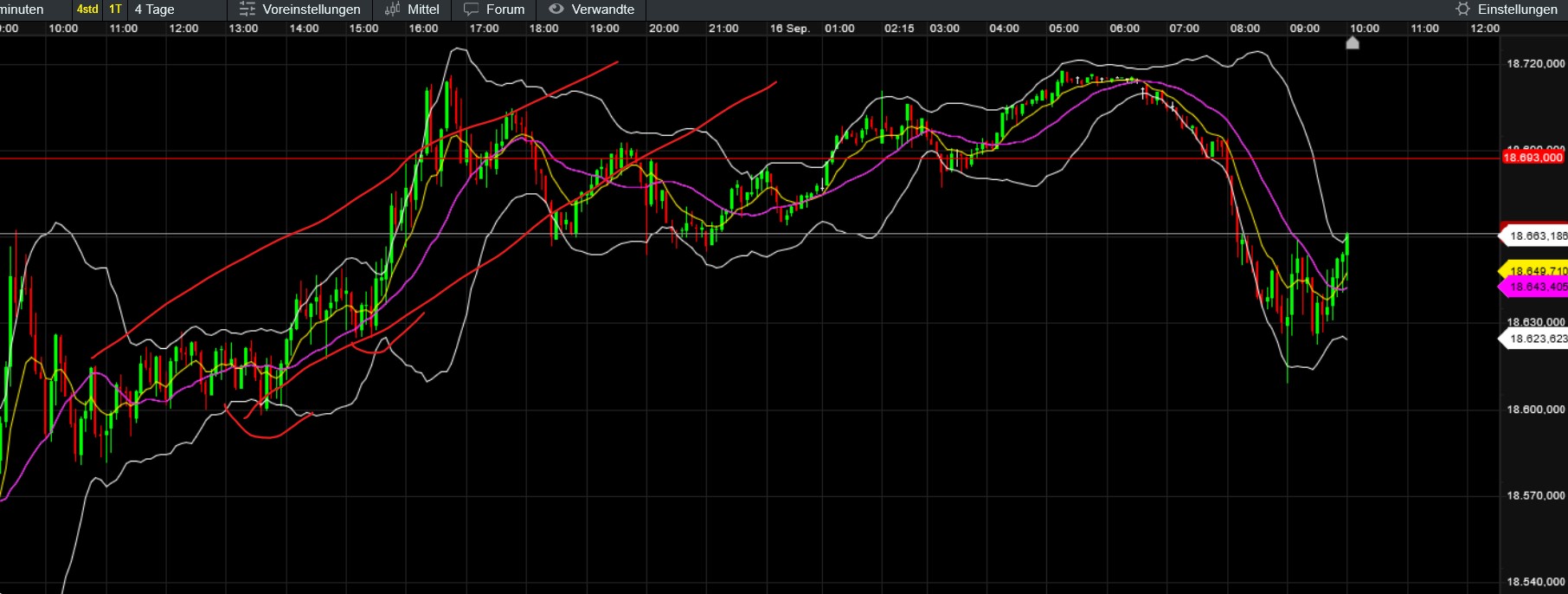Click the 18:00 time axis label
Screen dimensions: 1568x594
tap(543, 29)
